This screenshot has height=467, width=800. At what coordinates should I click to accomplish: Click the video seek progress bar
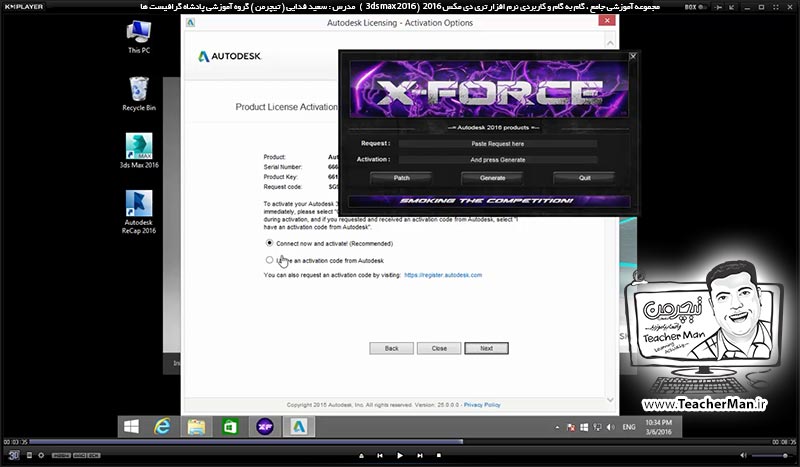tap(399, 441)
